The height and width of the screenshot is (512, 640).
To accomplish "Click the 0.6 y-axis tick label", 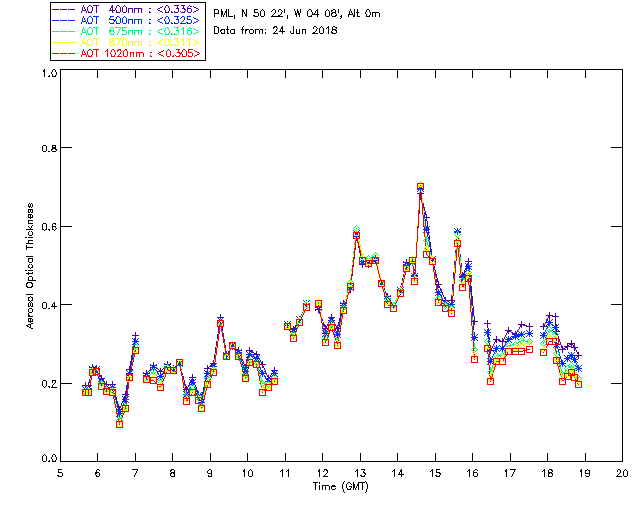I will click(x=49, y=227).
